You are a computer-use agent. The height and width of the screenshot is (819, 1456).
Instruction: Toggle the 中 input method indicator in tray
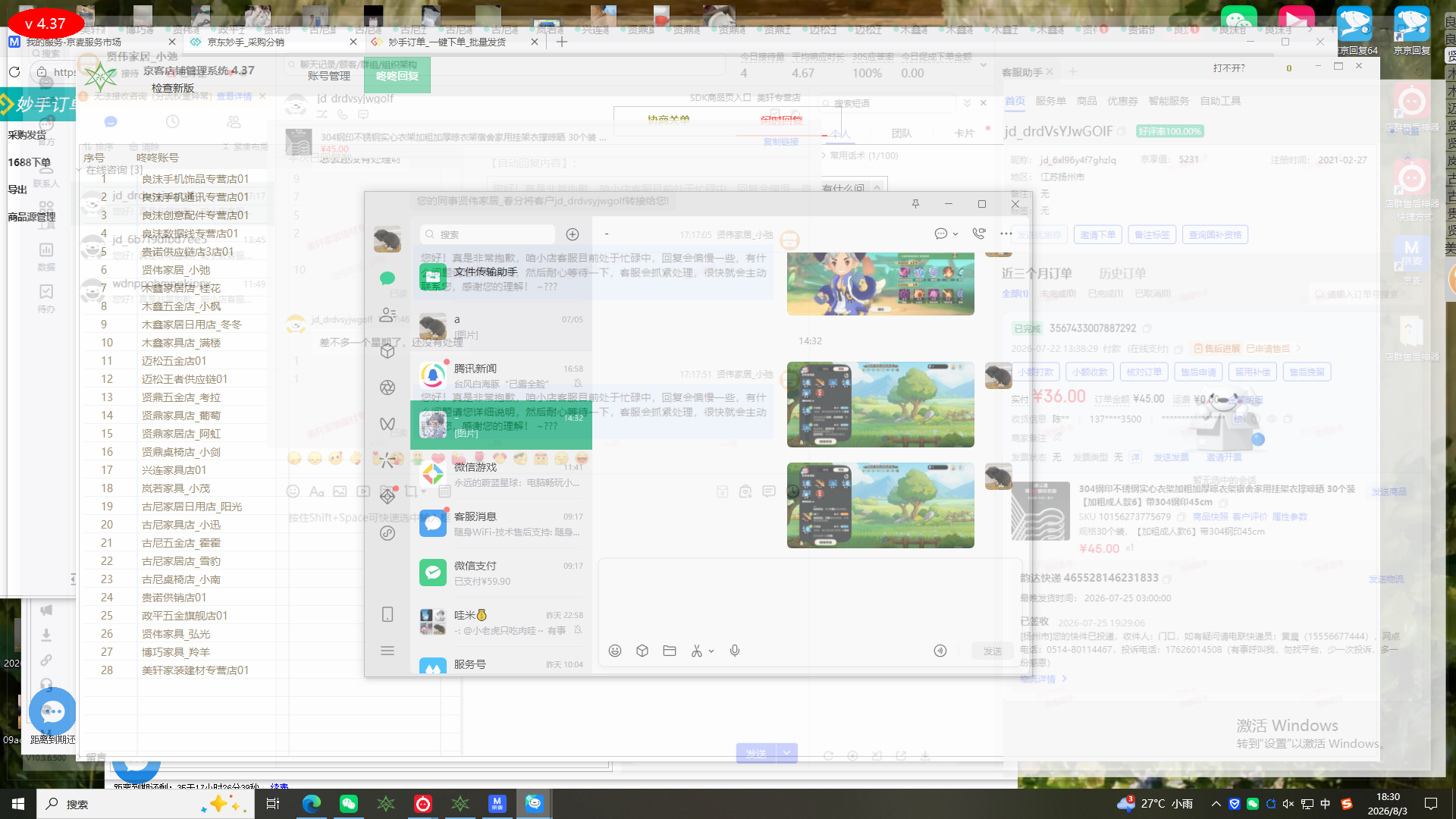(x=1326, y=804)
